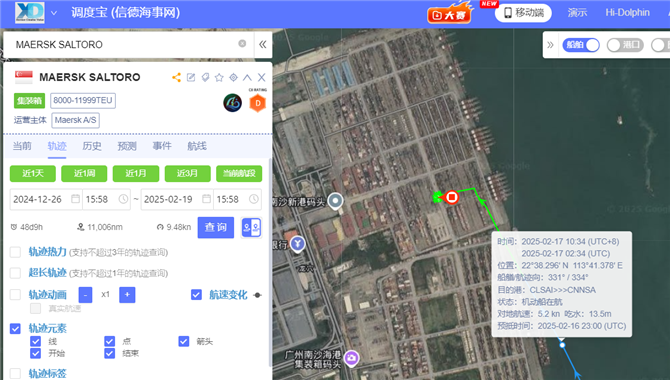
Task: Uncheck the 箭头 track element checkbox
Action: point(184,341)
